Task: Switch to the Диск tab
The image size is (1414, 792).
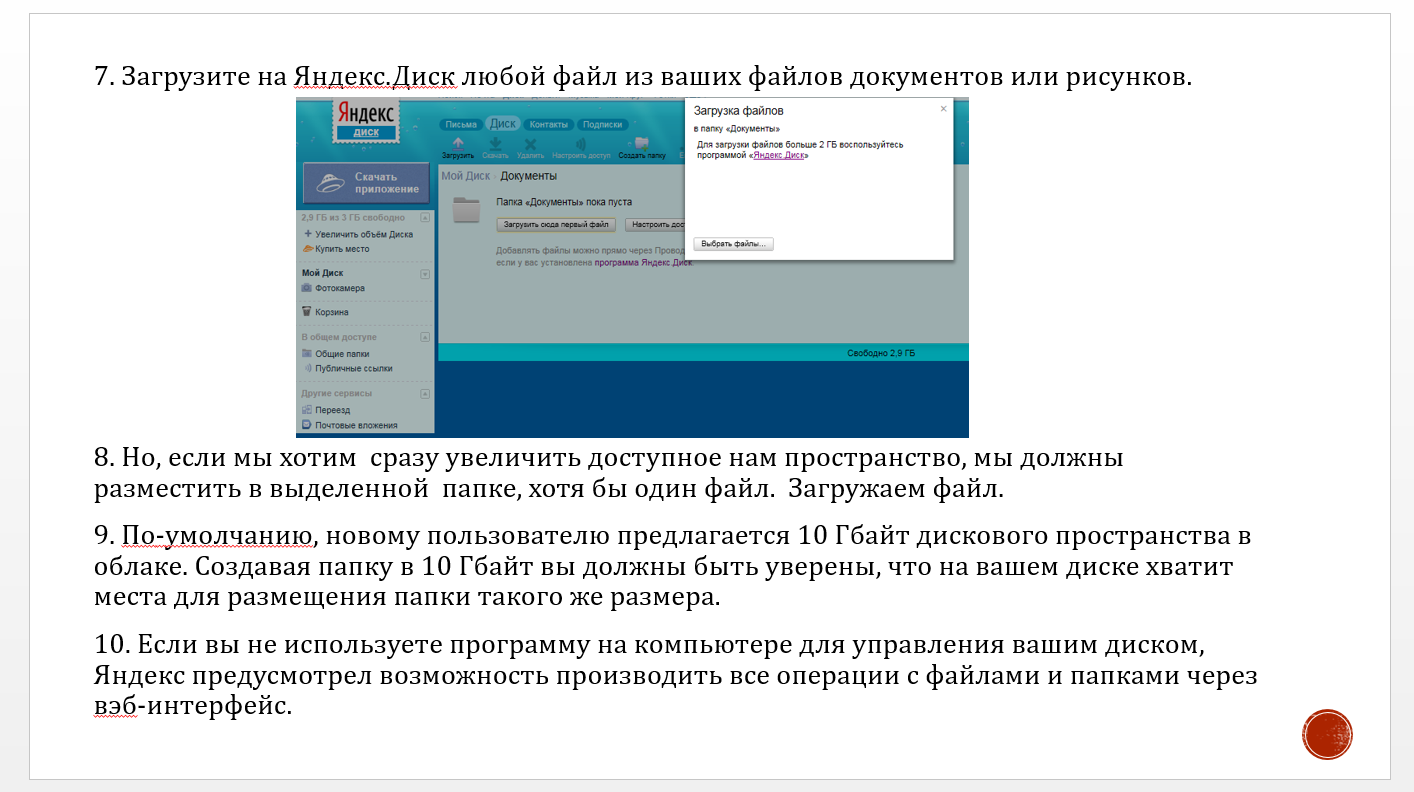Action: [503, 124]
